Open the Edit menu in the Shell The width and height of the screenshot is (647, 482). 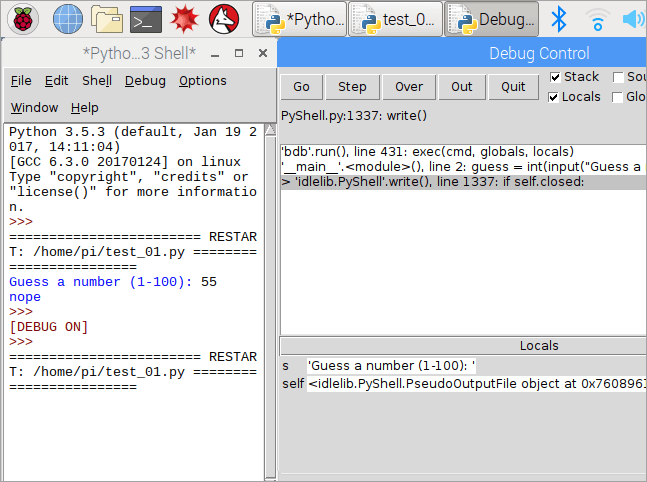pyautogui.click(x=57, y=81)
